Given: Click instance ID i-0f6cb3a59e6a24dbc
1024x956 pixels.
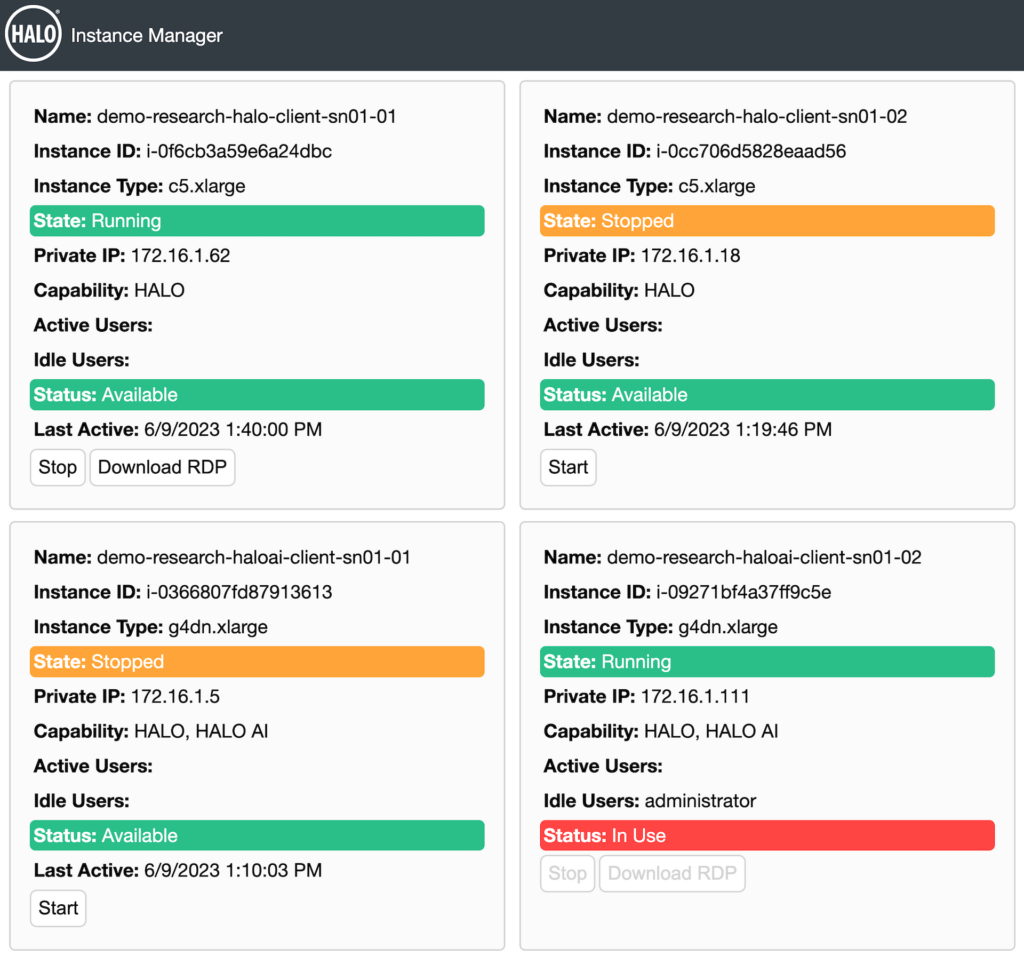Looking at the screenshot, I should tap(239, 151).
